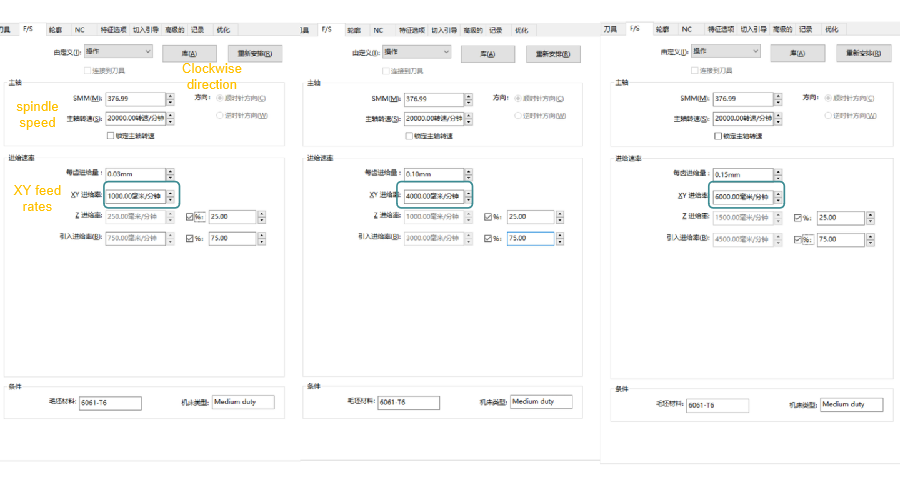Viewport: 900px width, 482px height.
Task: Open the 优化 tab in right panel
Action: [x=832, y=29]
